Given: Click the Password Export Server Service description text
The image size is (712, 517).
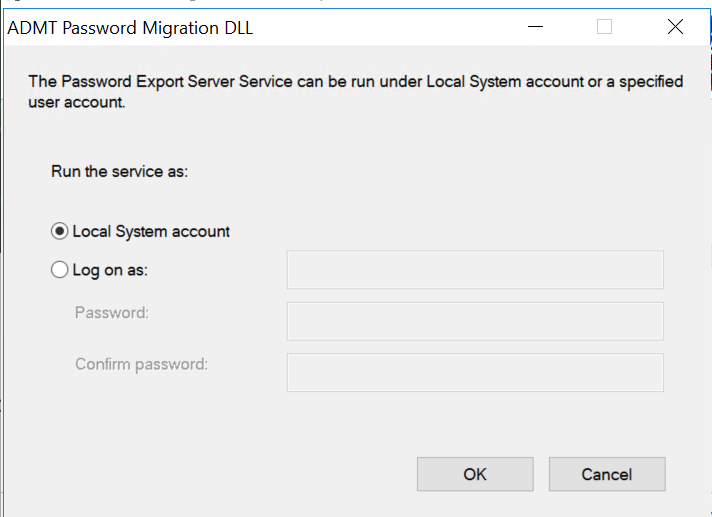Looking at the screenshot, I should [356, 92].
